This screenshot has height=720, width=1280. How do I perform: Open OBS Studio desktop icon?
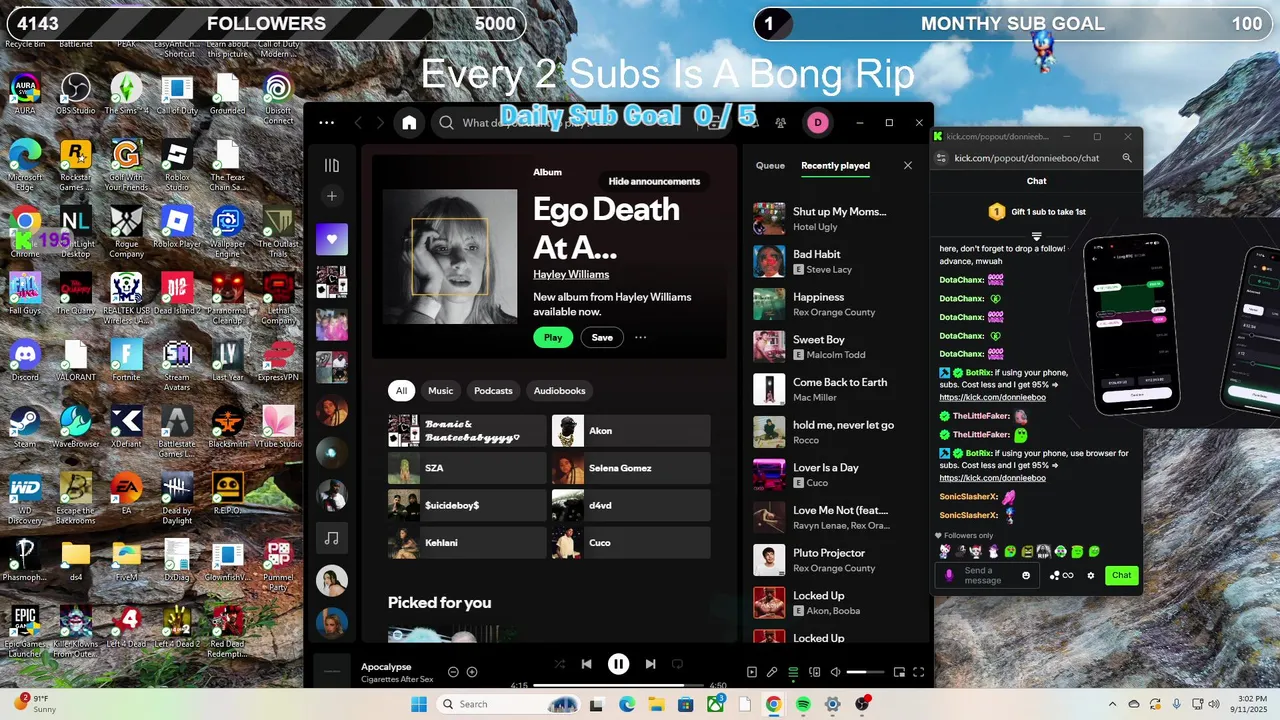76,94
